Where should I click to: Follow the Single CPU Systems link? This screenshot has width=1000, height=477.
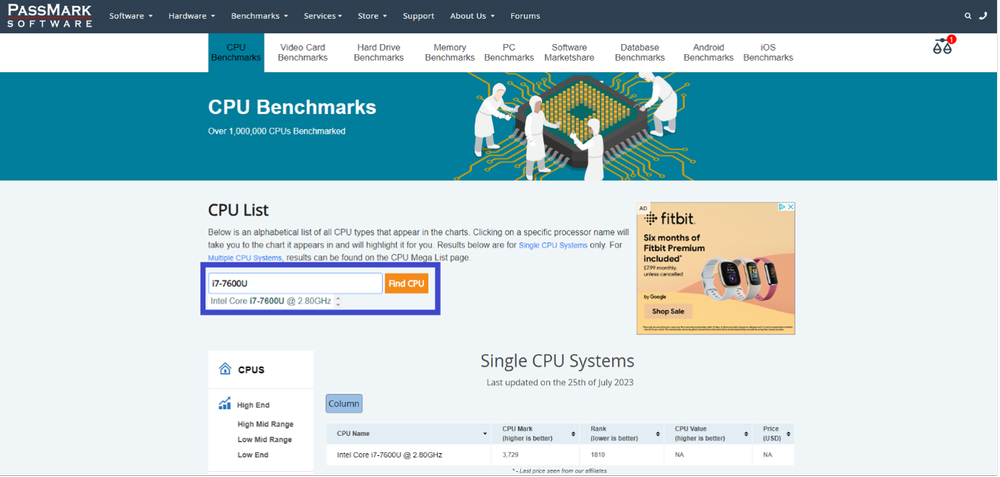pos(553,245)
